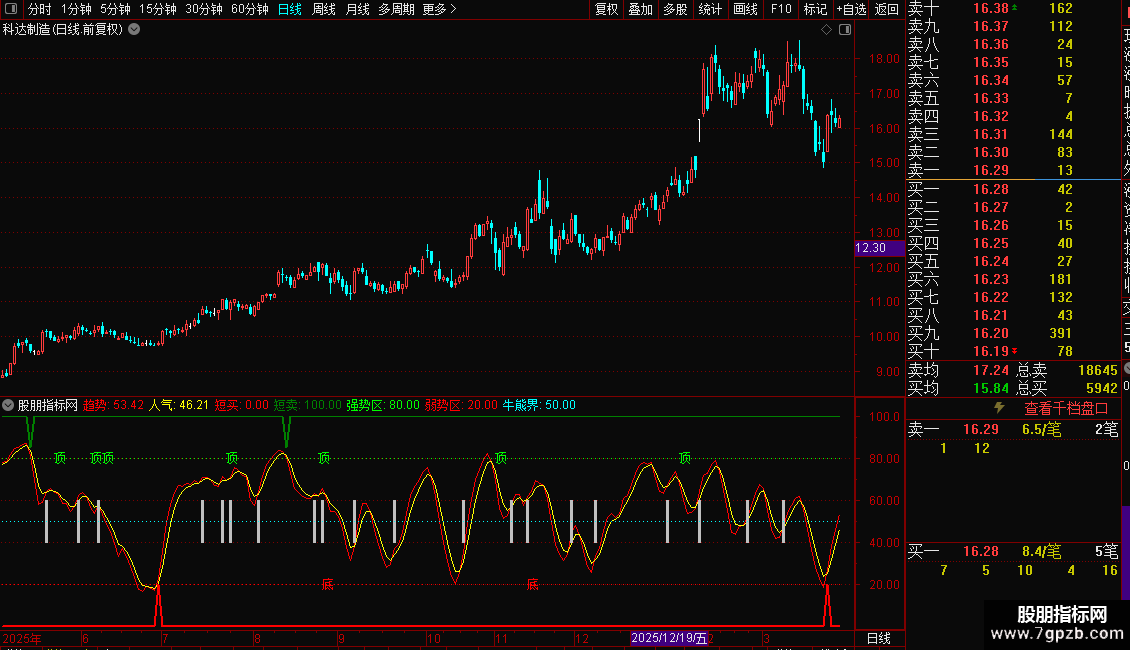Click the 查看千档盘口 link
This screenshot has width=1130, height=650.
coord(1066,409)
